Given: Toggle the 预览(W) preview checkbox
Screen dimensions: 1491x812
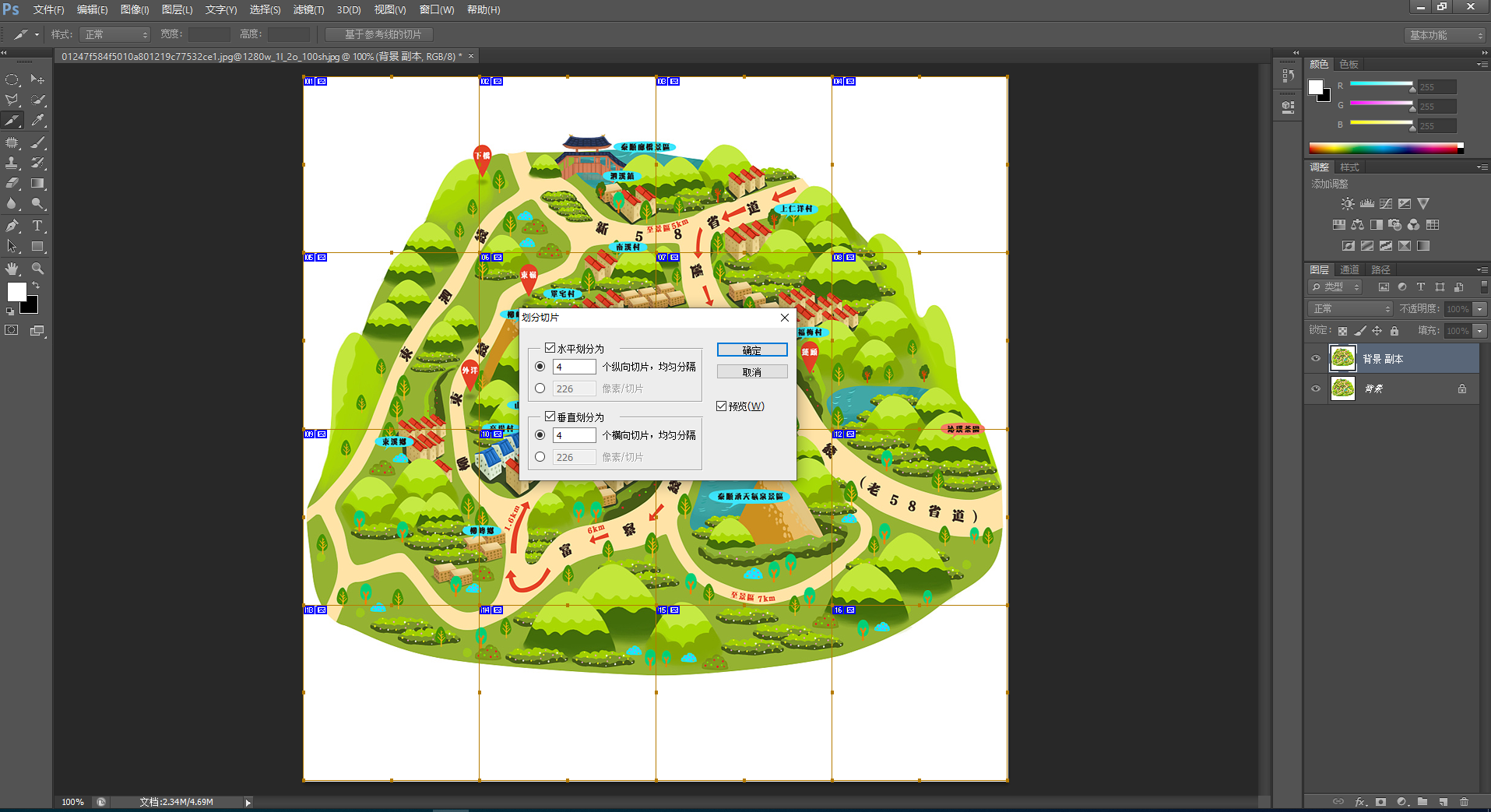Looking at the screenshot, I should (721, 406).
